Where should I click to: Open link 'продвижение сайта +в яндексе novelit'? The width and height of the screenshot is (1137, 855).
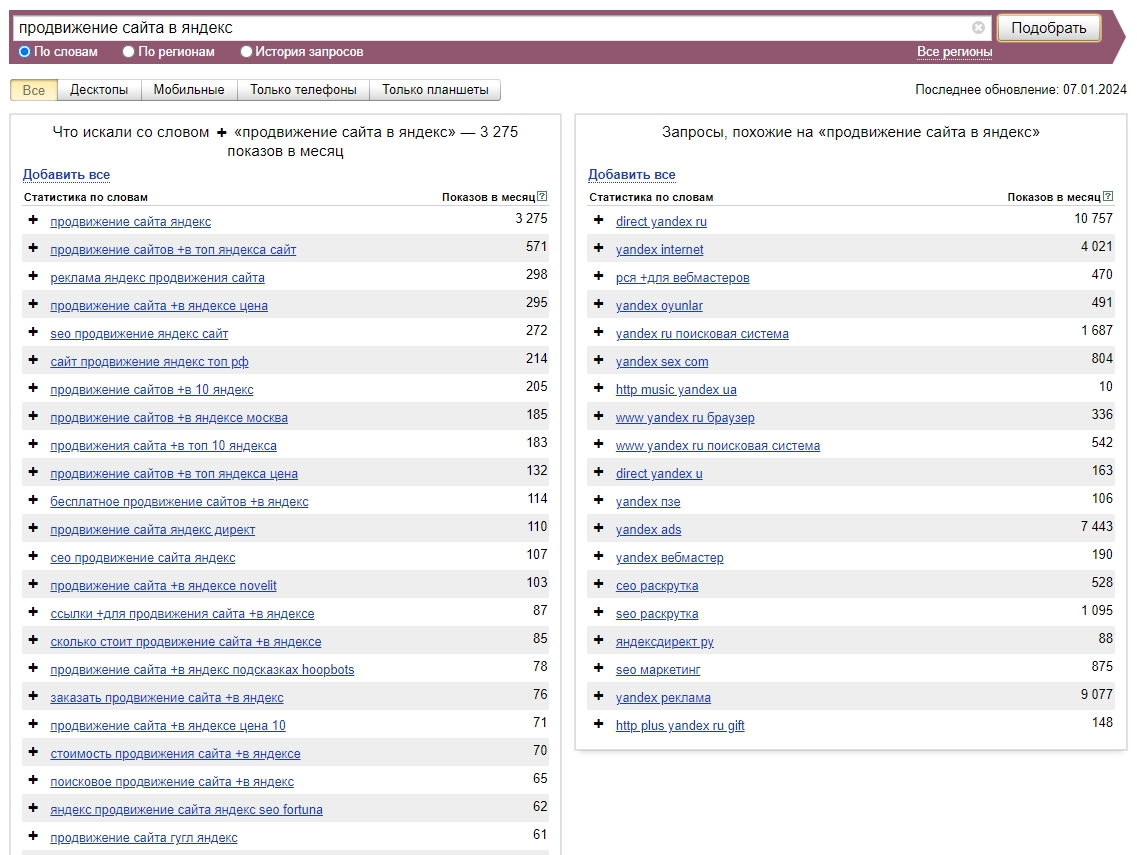(x=163, y=586)
